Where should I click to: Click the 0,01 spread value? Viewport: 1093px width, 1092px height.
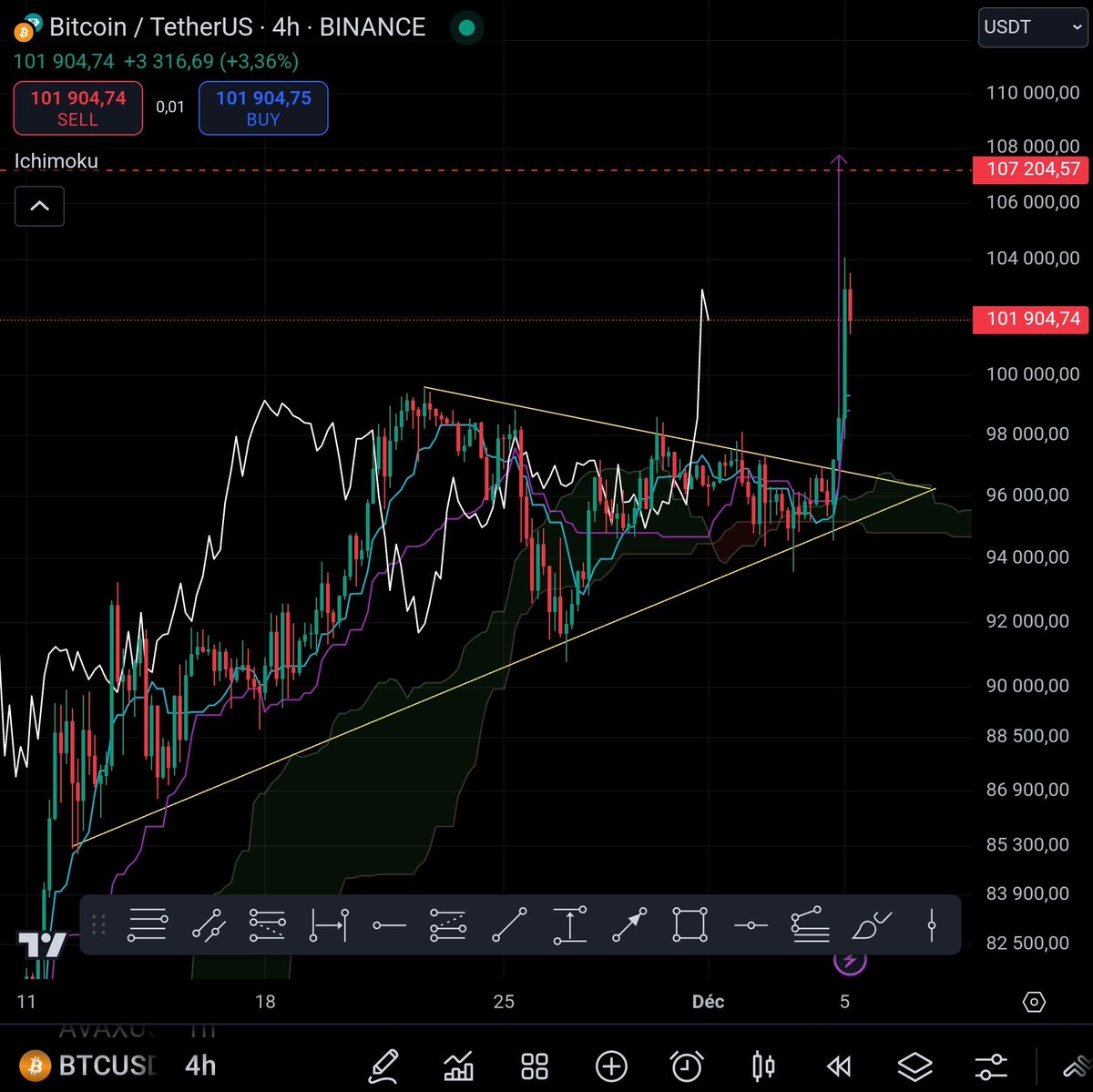(170, 107)
